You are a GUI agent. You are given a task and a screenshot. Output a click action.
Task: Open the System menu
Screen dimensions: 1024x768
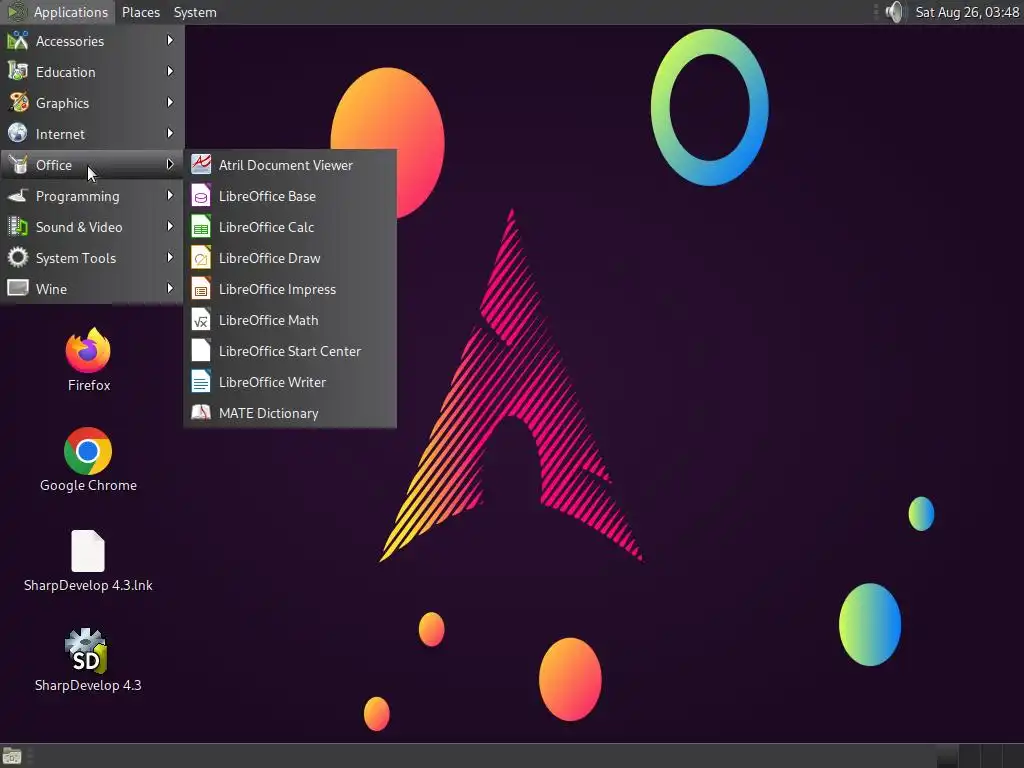[195, 12]
